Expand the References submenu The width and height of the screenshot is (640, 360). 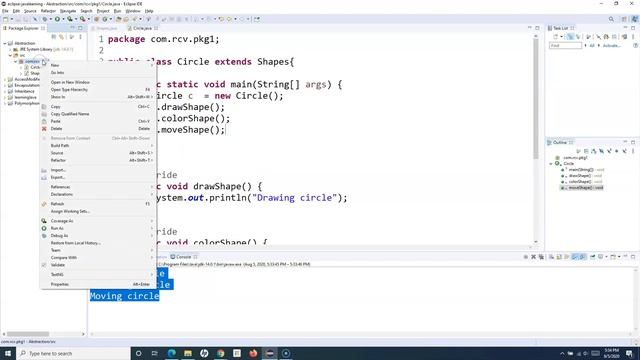(x=98, y=187)
